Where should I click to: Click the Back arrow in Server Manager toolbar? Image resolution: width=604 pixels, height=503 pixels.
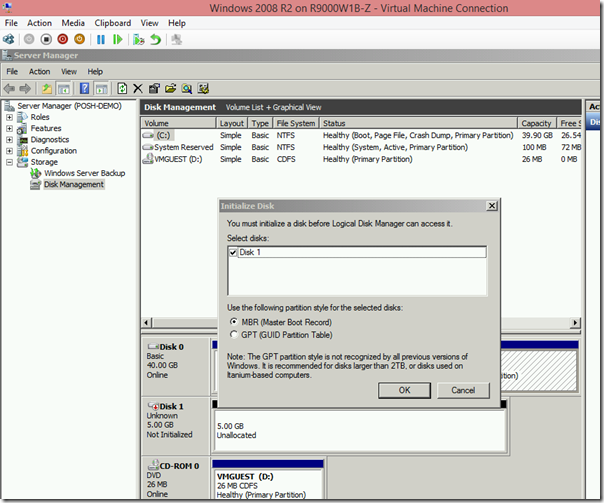pos(9,89)
